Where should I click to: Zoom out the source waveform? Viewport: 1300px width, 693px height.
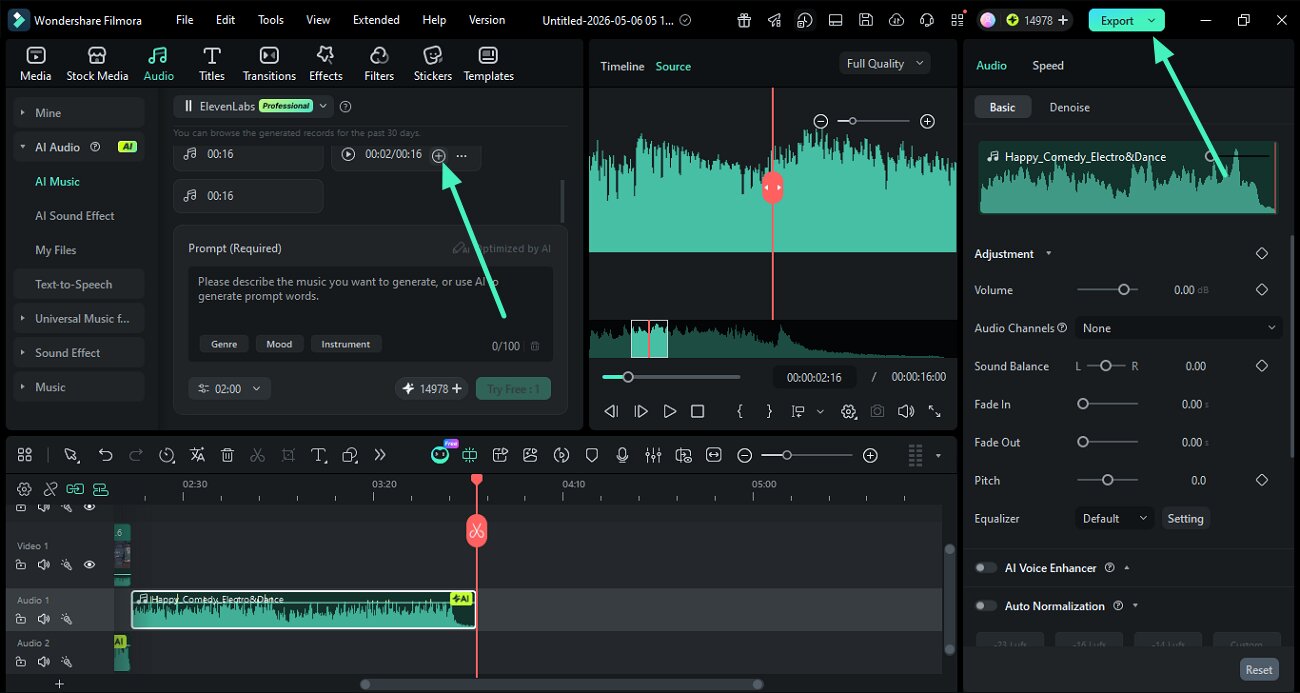coord(821,121)
